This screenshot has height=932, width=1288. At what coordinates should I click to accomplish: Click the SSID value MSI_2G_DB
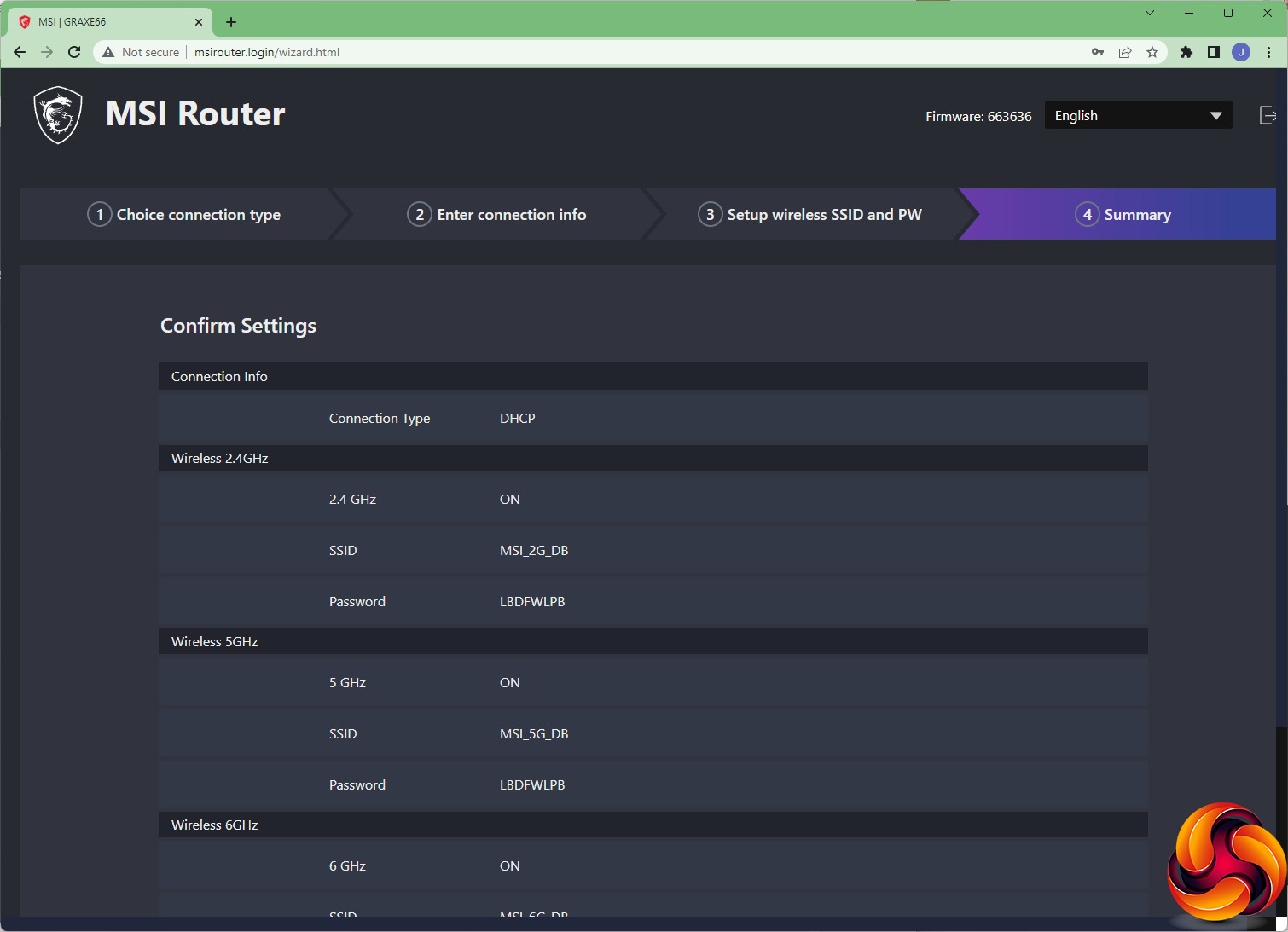pos(534,550)
